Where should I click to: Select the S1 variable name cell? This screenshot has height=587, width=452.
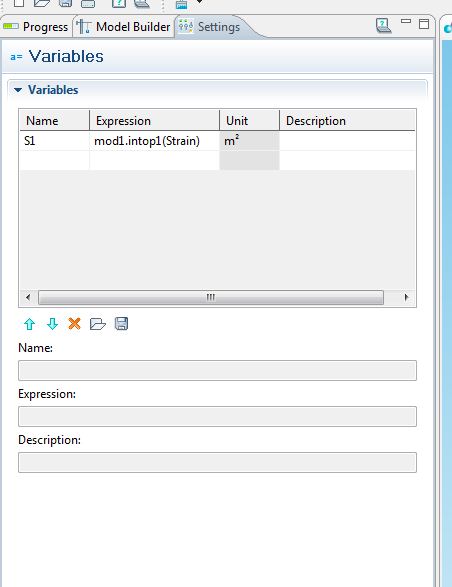[x=54, y=141]
